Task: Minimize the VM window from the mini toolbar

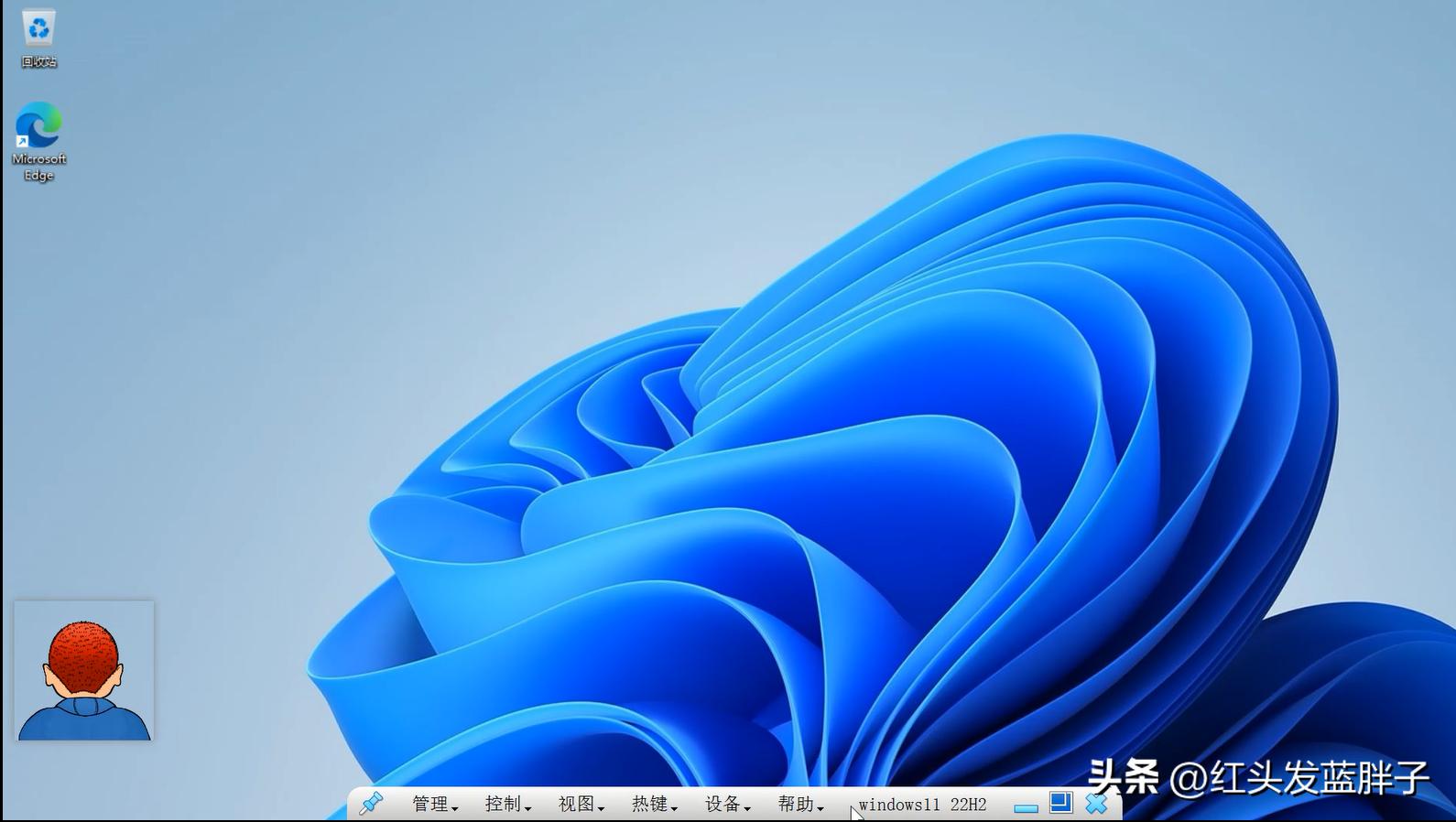Action: tap(1026, 806)
